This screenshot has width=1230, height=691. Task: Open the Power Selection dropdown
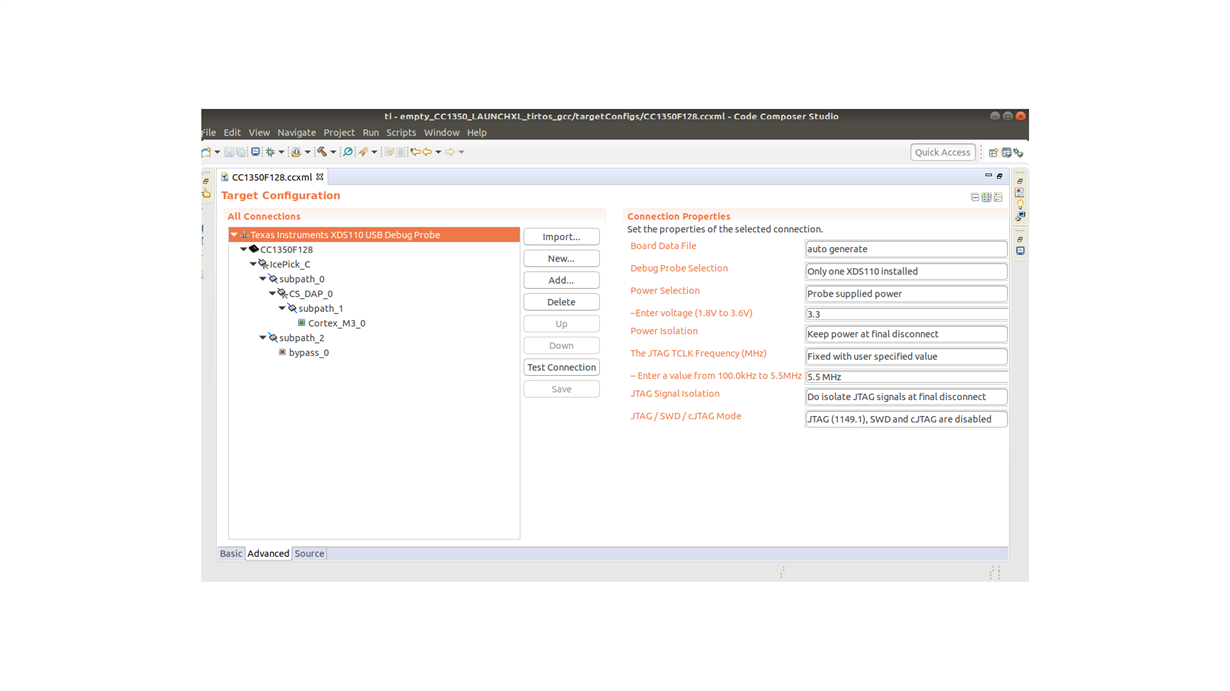[x=906, y=294]
